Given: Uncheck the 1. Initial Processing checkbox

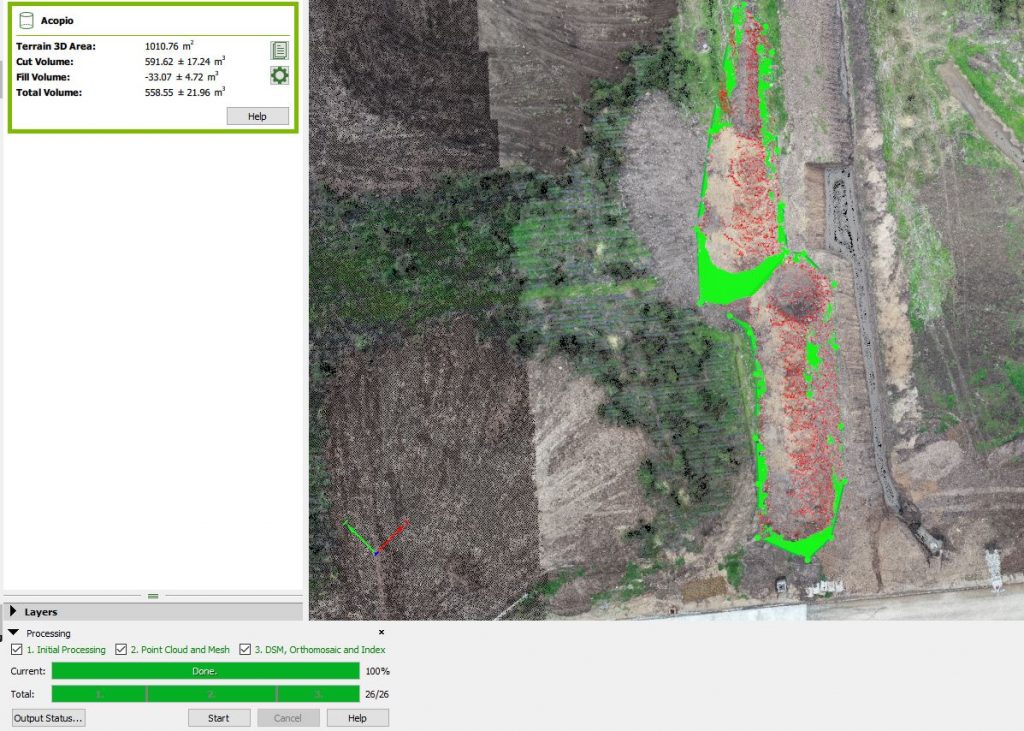Looking at the screenshot, I should pos(16,650).
